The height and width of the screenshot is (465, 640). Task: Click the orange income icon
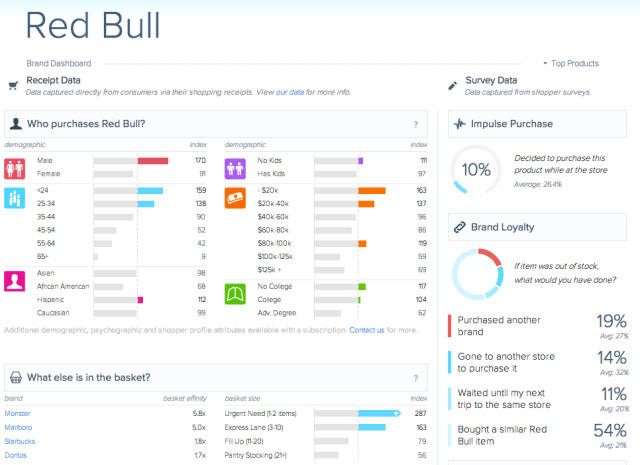(x=238, y=197)
